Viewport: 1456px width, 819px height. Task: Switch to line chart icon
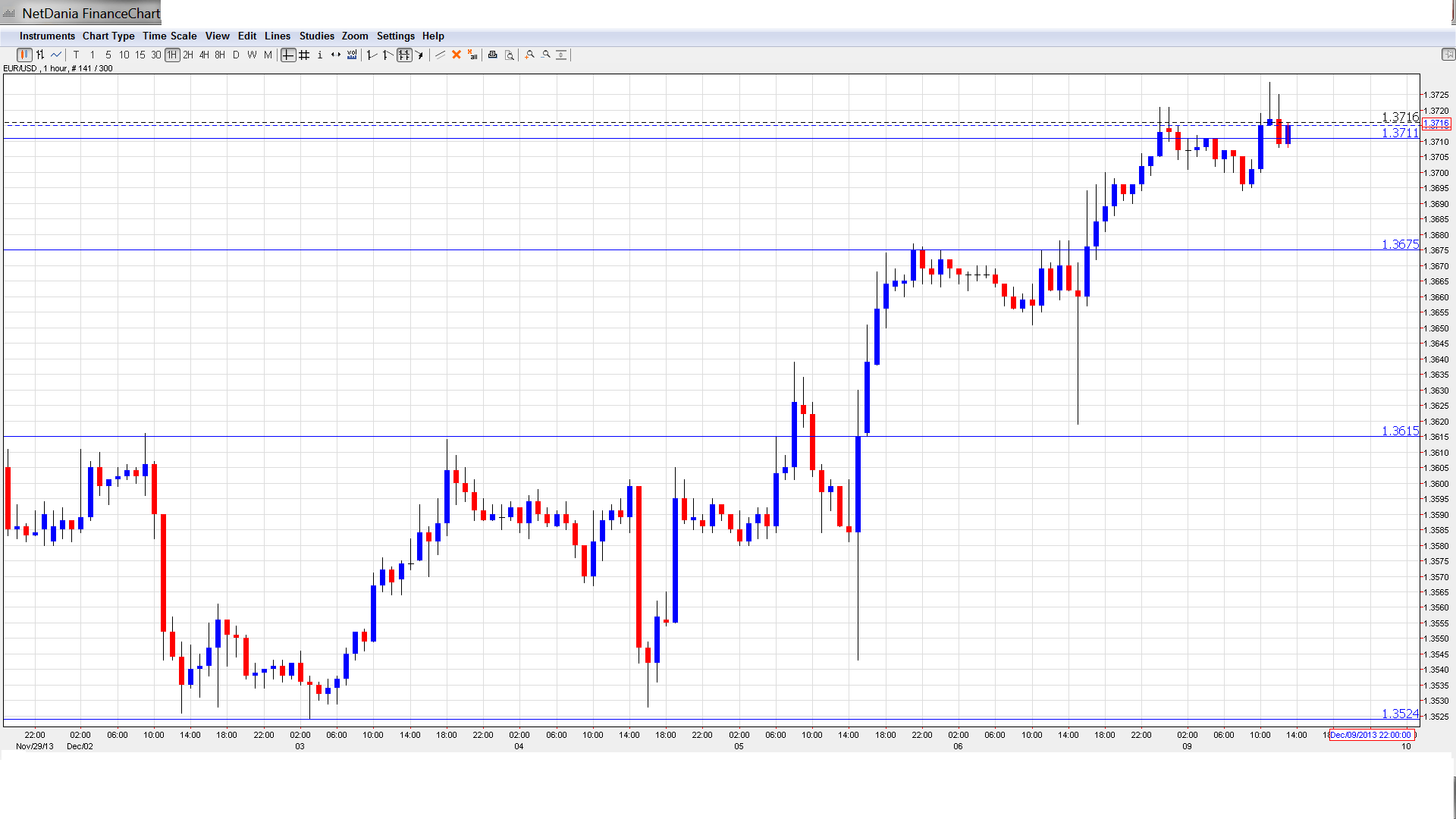coord(56,55)
